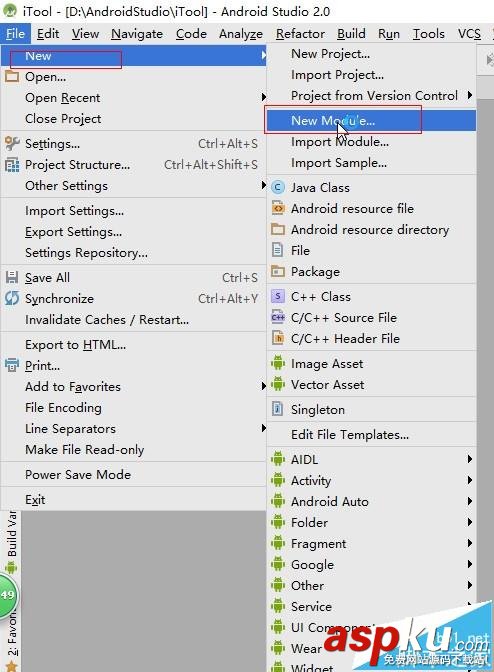Screen dimensions: 494x672
Task: Select the Android resource file icon
Action: 278,208
